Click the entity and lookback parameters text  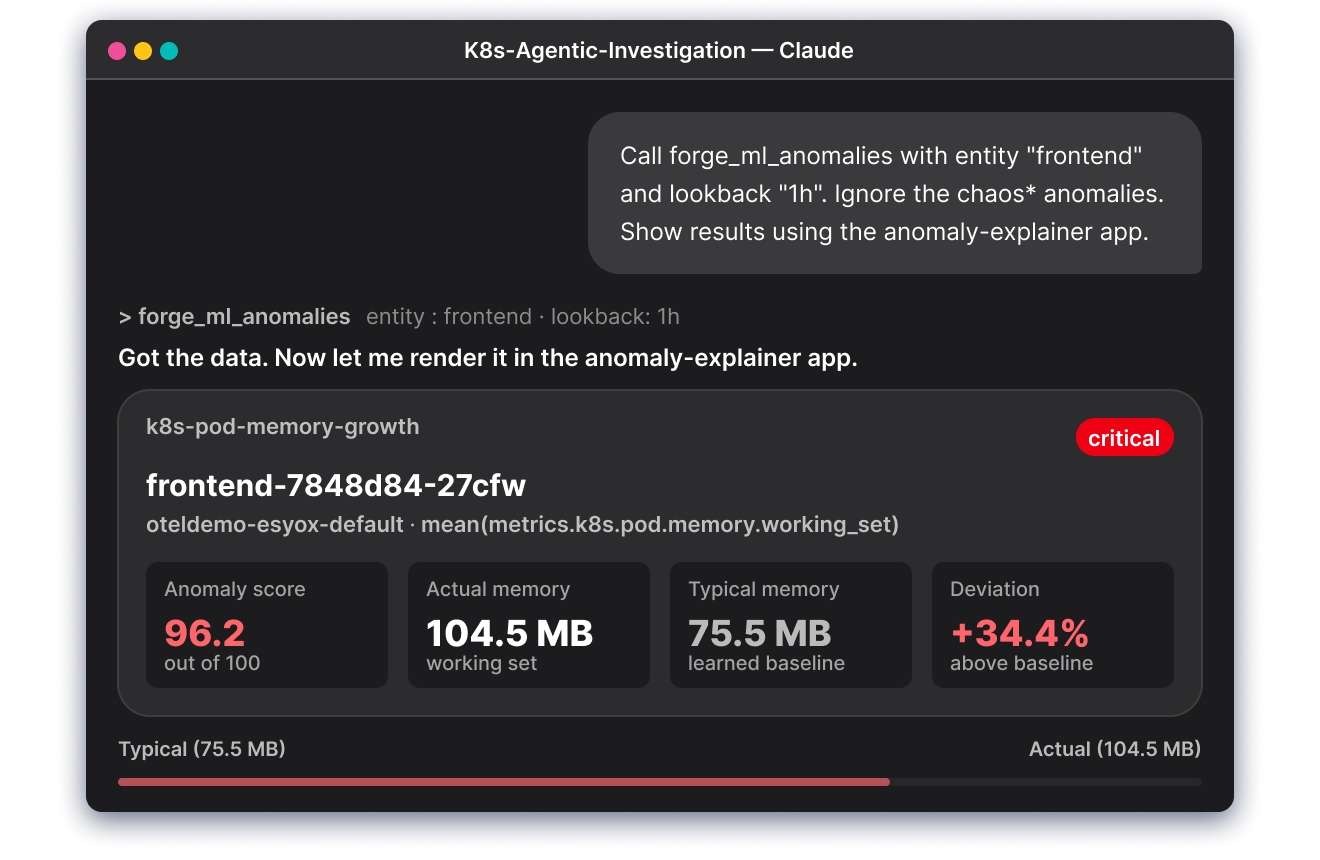pos(522,317)
